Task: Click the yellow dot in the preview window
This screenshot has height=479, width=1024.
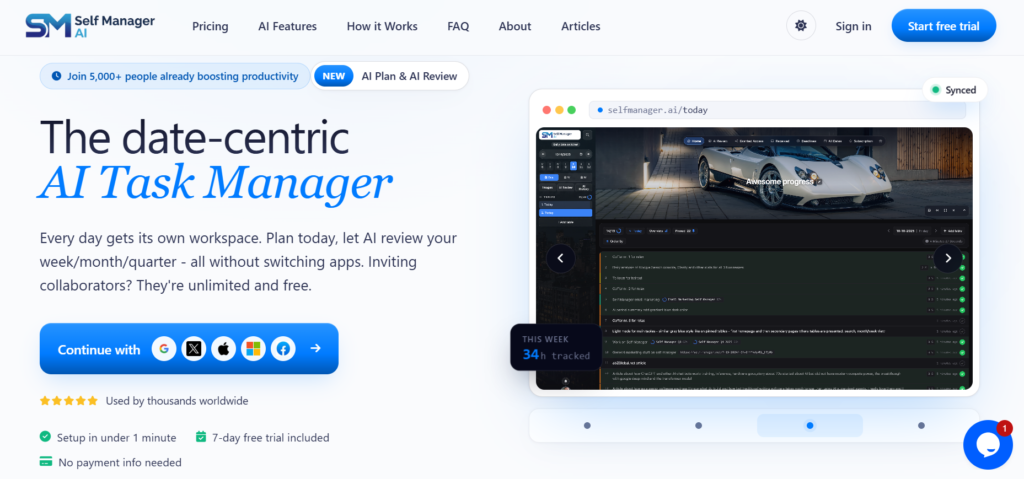Action: click(x=560, y=110)
